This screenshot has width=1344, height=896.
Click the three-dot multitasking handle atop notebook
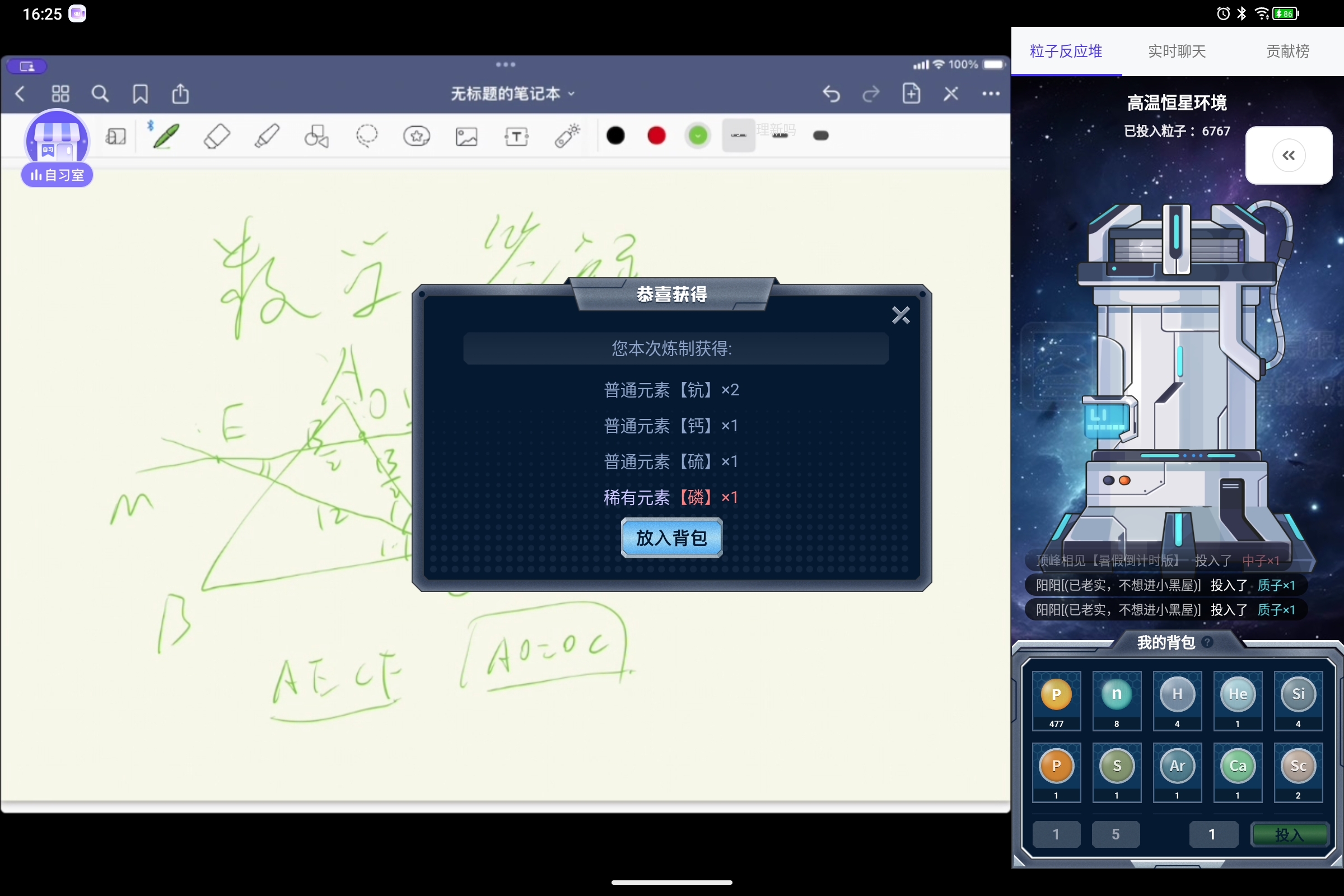[506, 64]
